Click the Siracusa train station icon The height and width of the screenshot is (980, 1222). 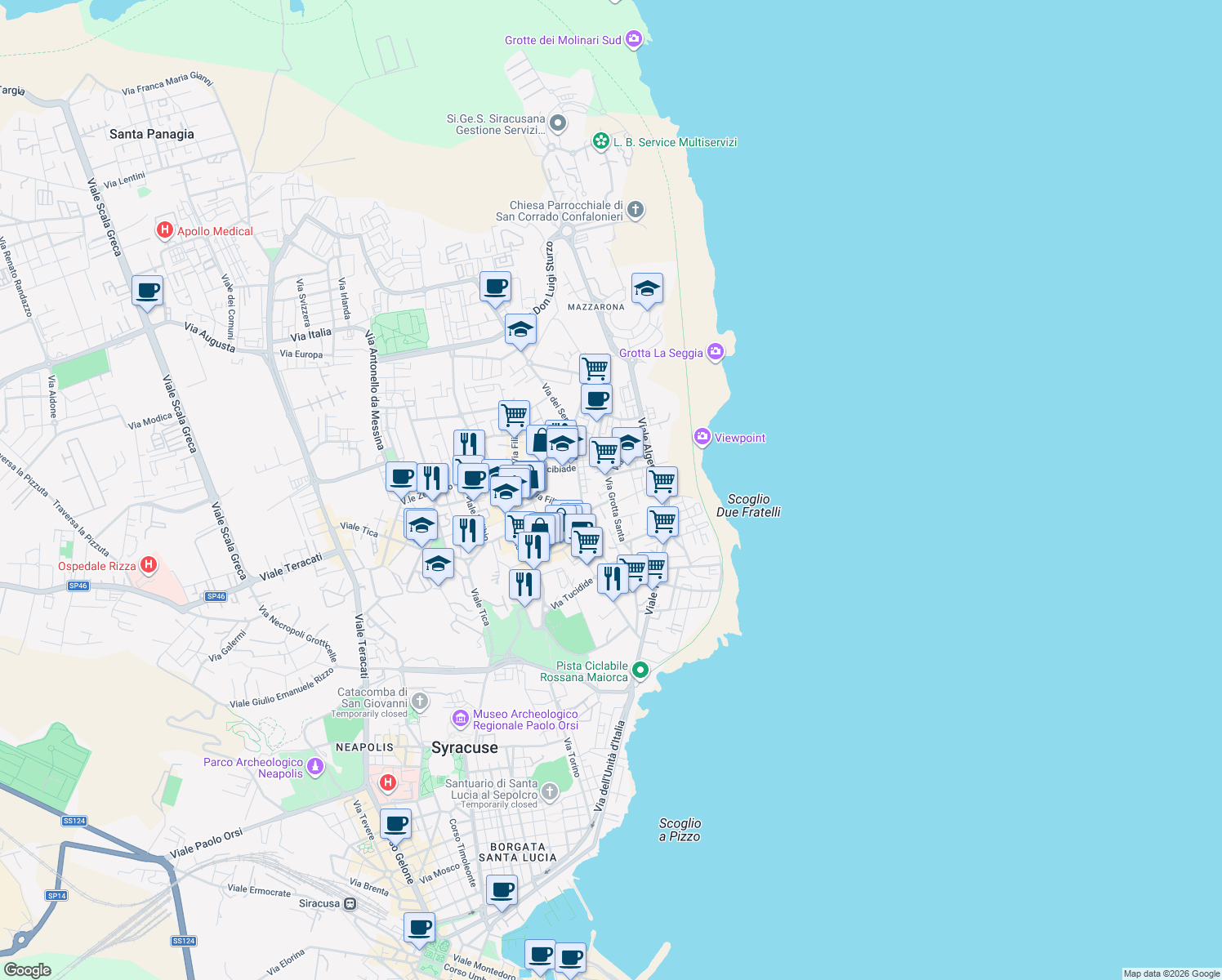pos(350,903)
